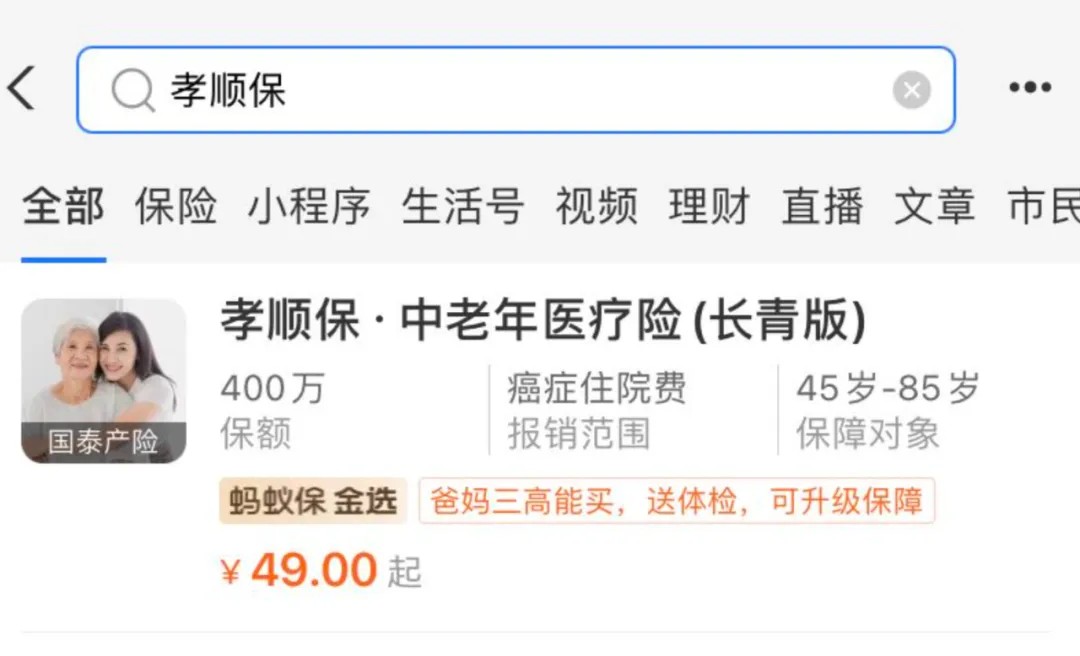Open 孝顺保·中老年医疗险(长青版) product title
The image size is (1080, 656).
click(543, 320)
